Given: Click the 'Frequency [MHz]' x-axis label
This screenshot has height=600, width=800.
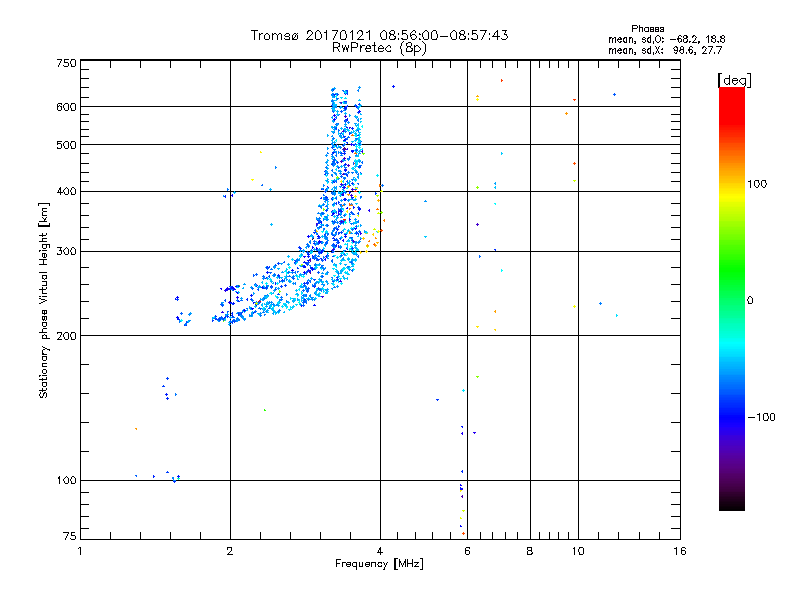Looking at the screenshot, I should click(x=379, y=563).
